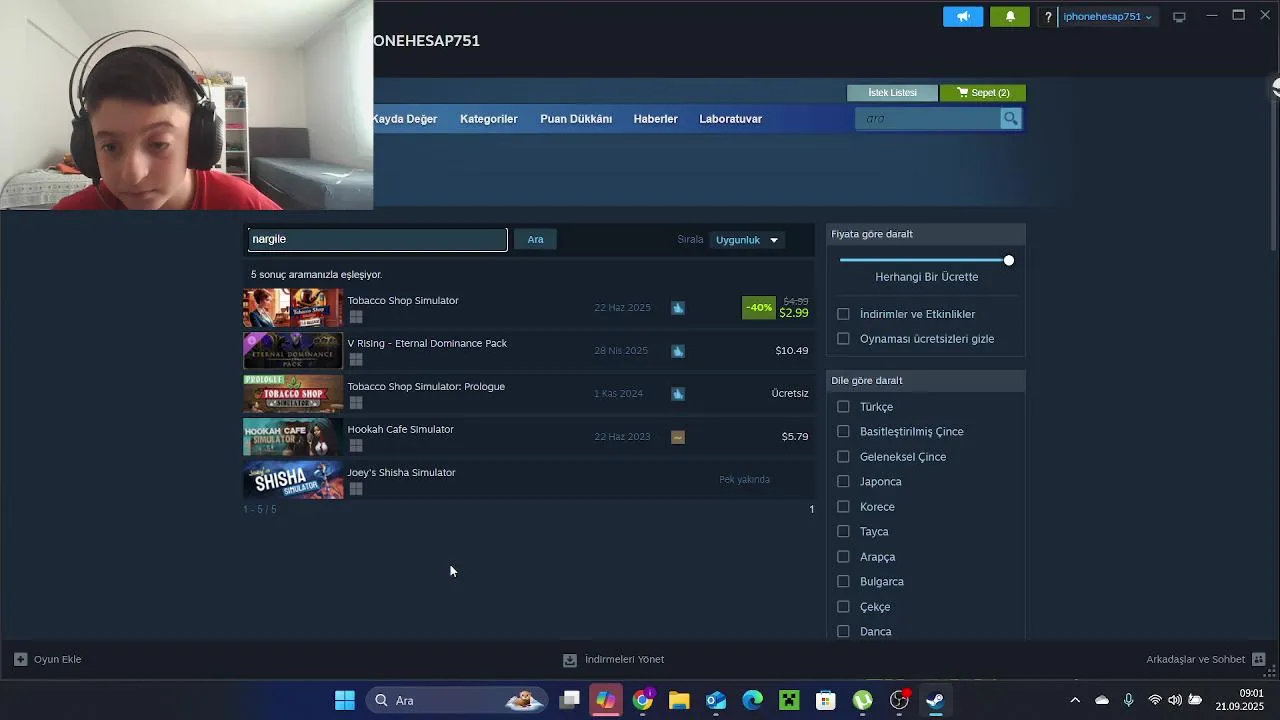
Task: Select the Arapça language filter
Action: (843, 557)
